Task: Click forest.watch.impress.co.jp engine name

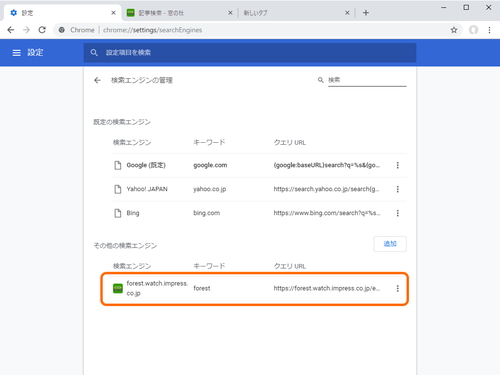Action: click(x=157, y=288)
